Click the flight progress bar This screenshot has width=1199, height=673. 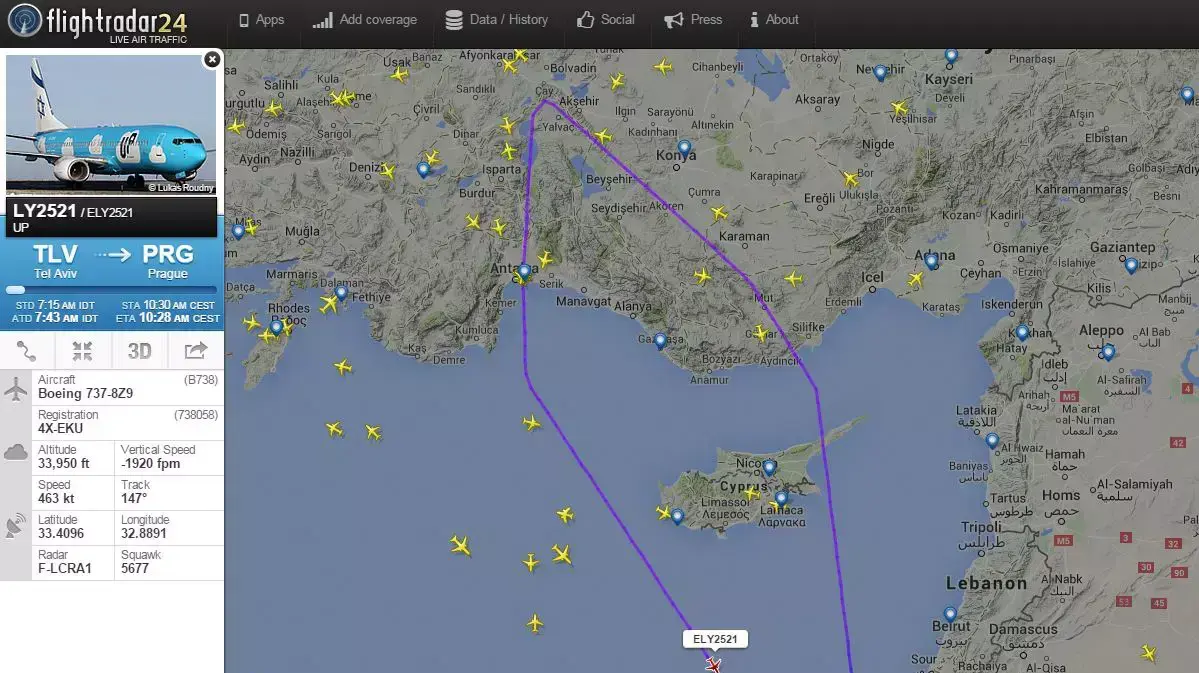tap(111, 290)
